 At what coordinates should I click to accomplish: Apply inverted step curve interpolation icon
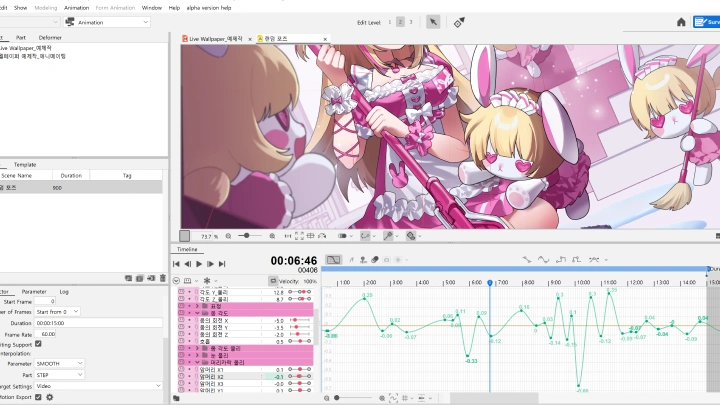pyautogui.click(x=577, y=260)
